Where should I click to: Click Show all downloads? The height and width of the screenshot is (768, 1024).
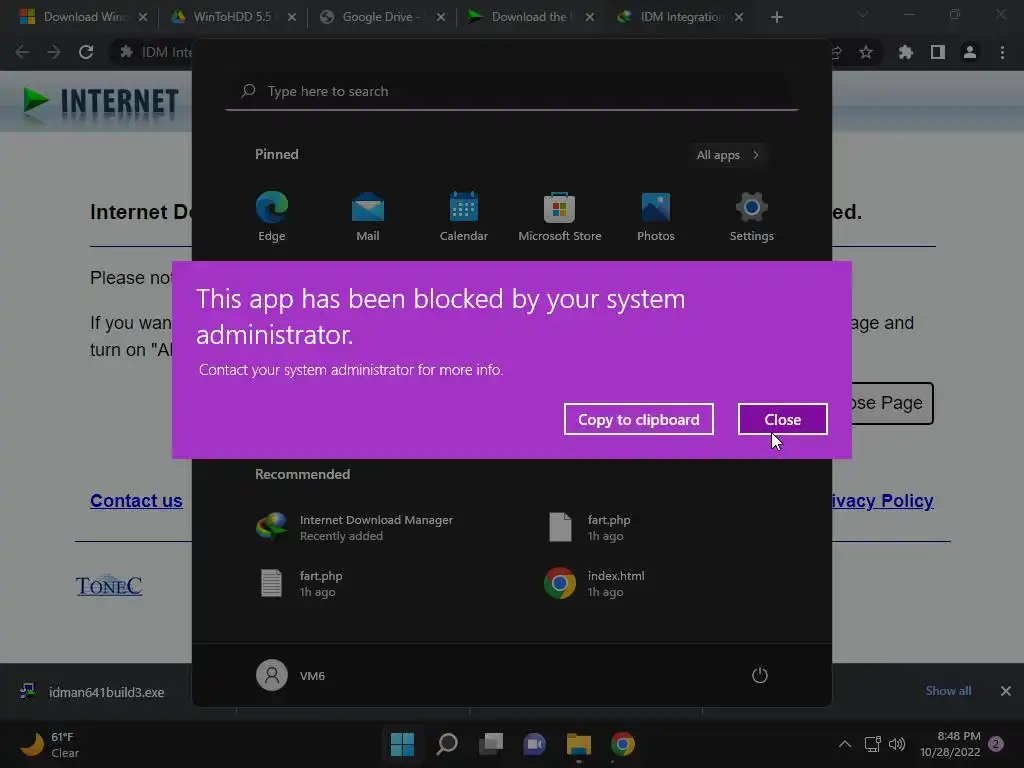click(x=948, y=691)
